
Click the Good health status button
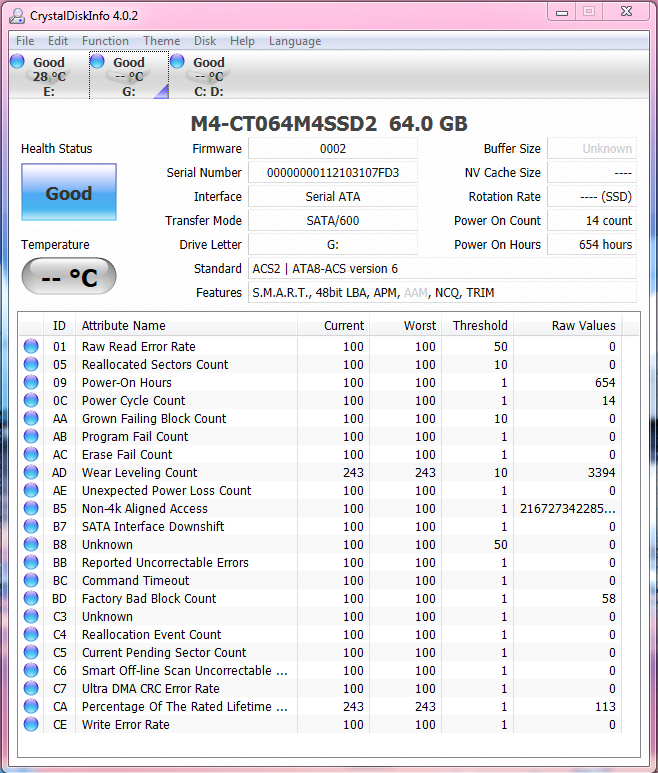[x=69, y=192]
